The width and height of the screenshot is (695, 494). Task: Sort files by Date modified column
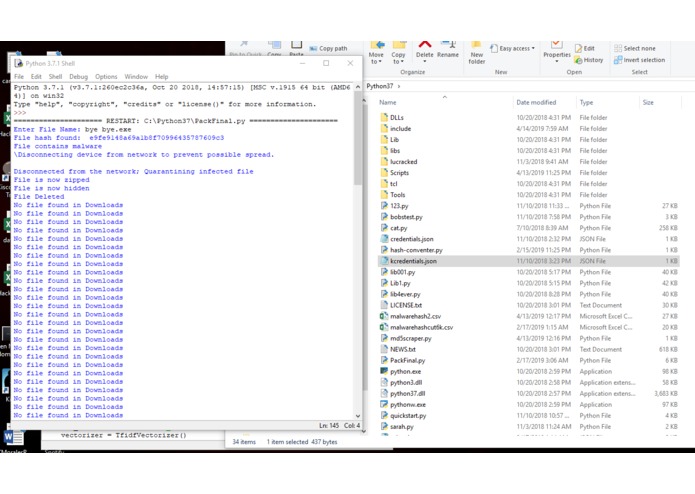coord(536,102)
